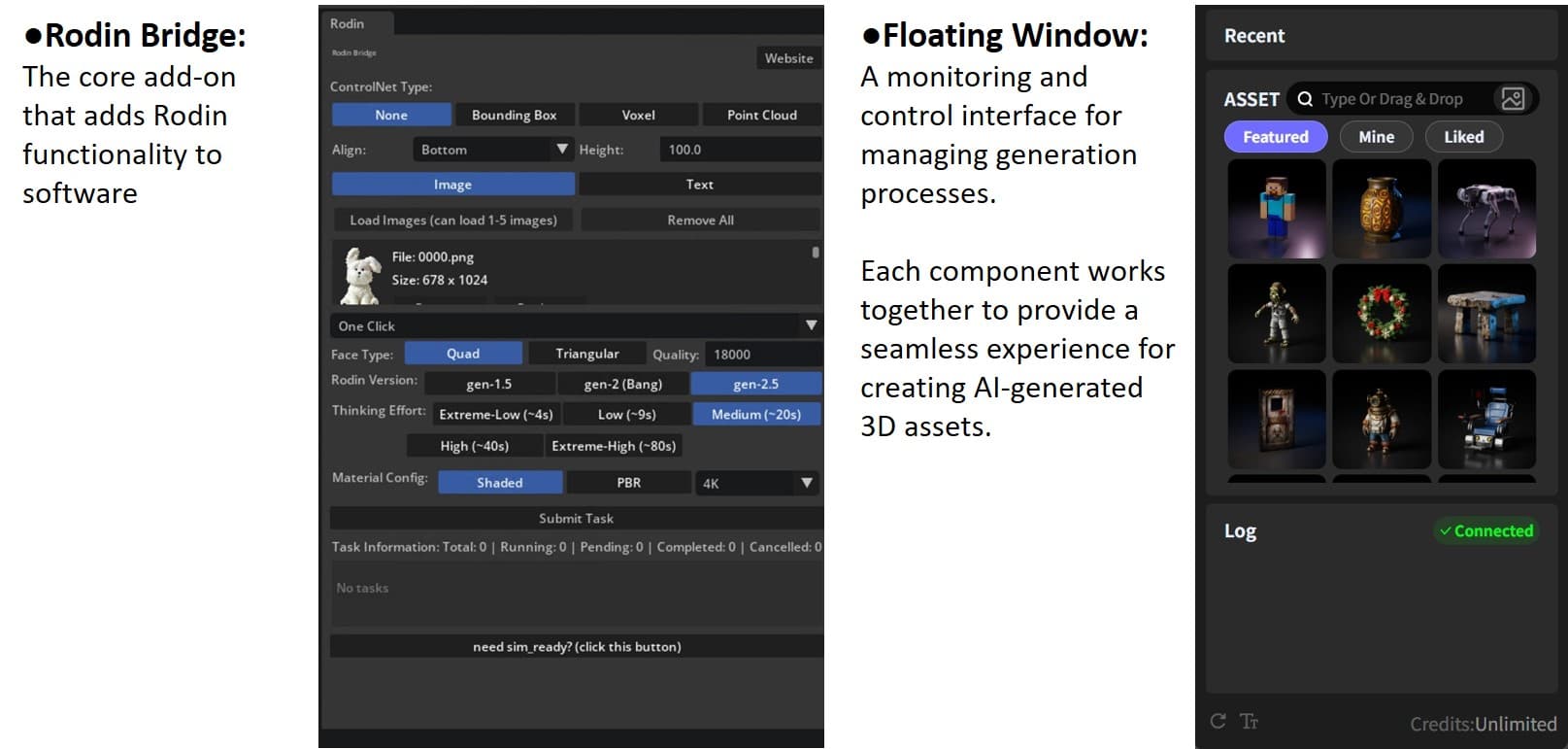Select the diving suit figure asset thumbnail
Image resolution: width=1568 pixels, height=749 pixels.
click(1382, 419)
